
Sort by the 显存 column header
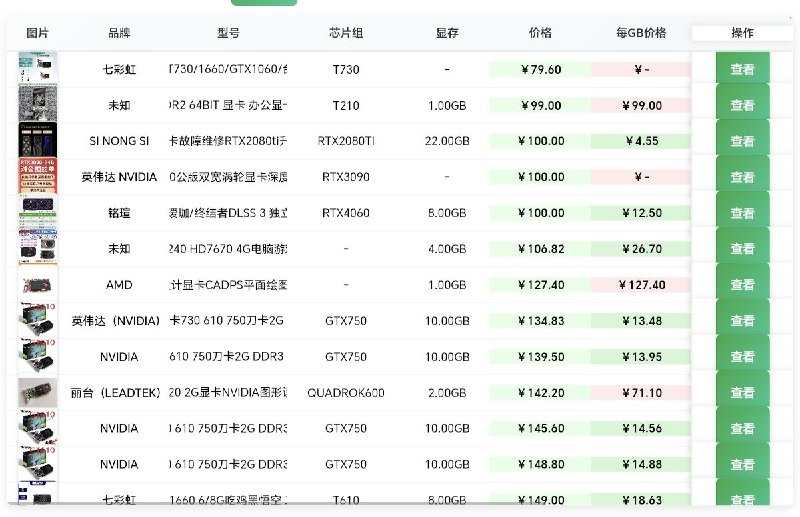point(447,33)
